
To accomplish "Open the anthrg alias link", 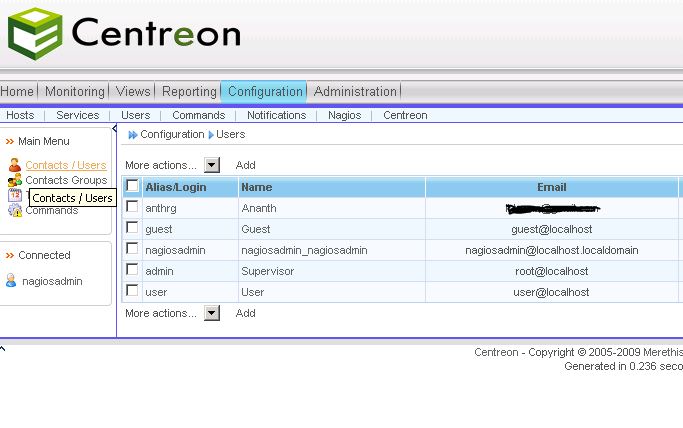I will click(x=161, y=208).
